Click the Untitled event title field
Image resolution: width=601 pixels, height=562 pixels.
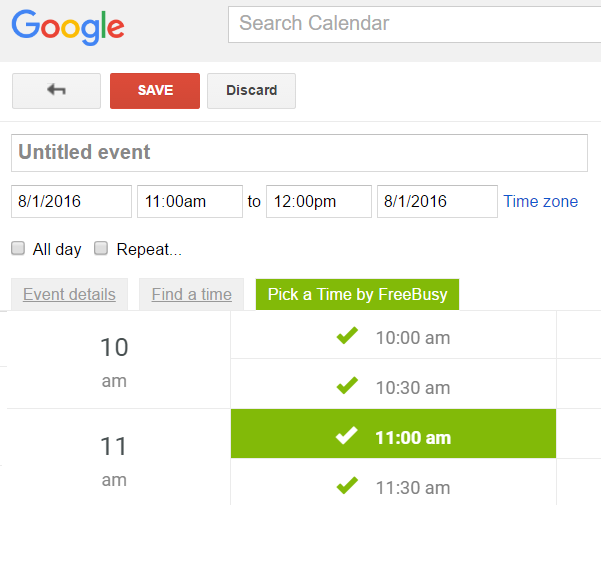298,152
